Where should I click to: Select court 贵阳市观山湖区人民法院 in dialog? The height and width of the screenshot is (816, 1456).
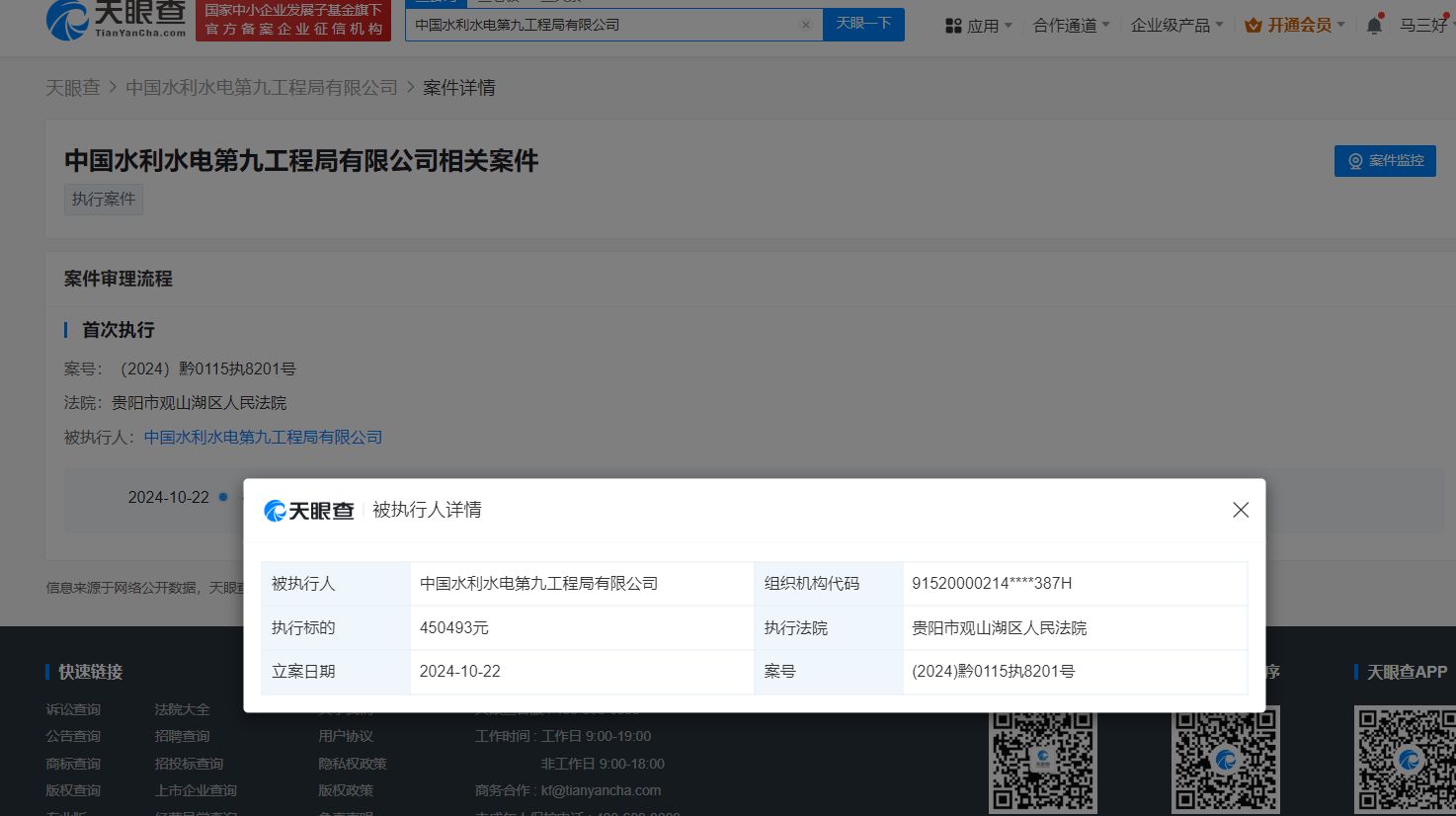pos(999,627)
